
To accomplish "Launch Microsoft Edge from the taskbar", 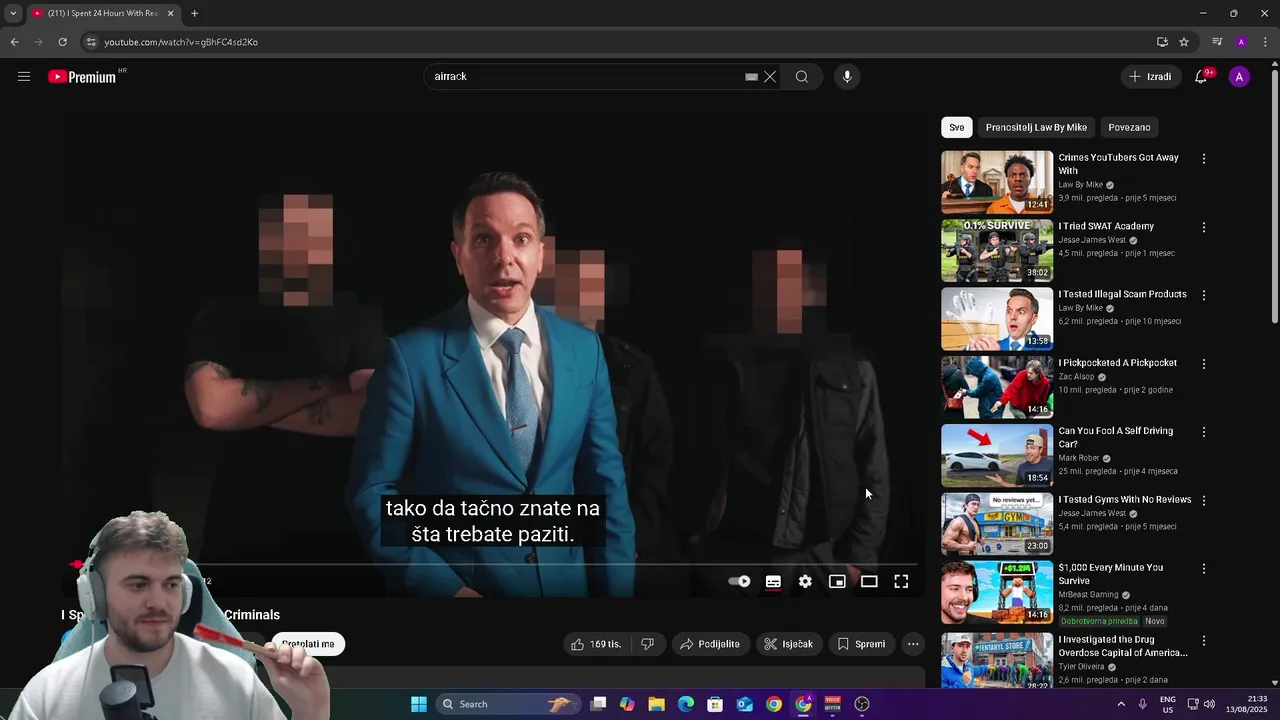I will 686,704.
